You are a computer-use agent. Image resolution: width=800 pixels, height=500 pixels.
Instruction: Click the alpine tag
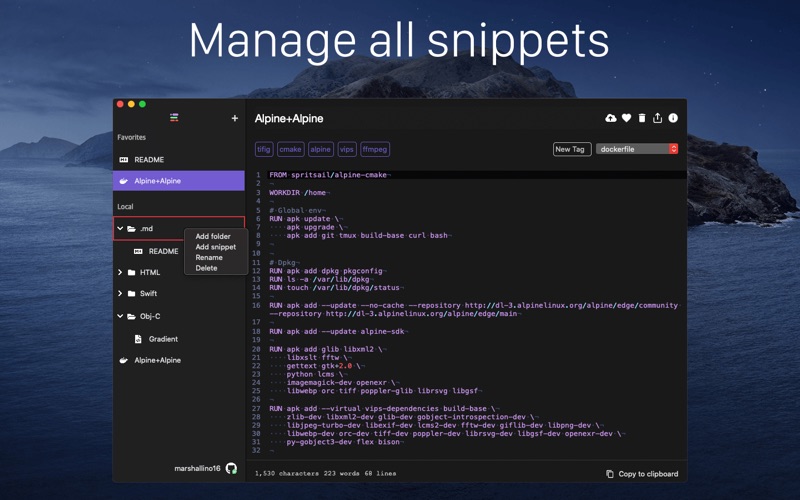tap(320, 149)
